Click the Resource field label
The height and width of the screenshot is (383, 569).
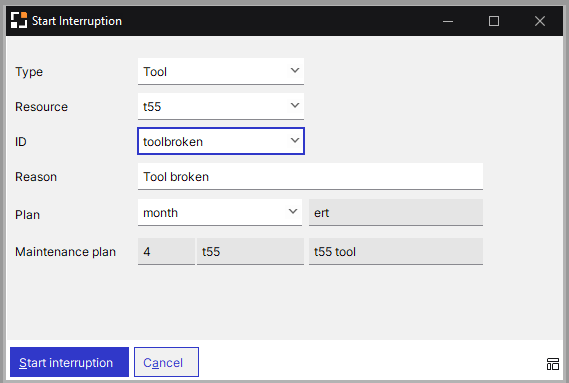41,107
